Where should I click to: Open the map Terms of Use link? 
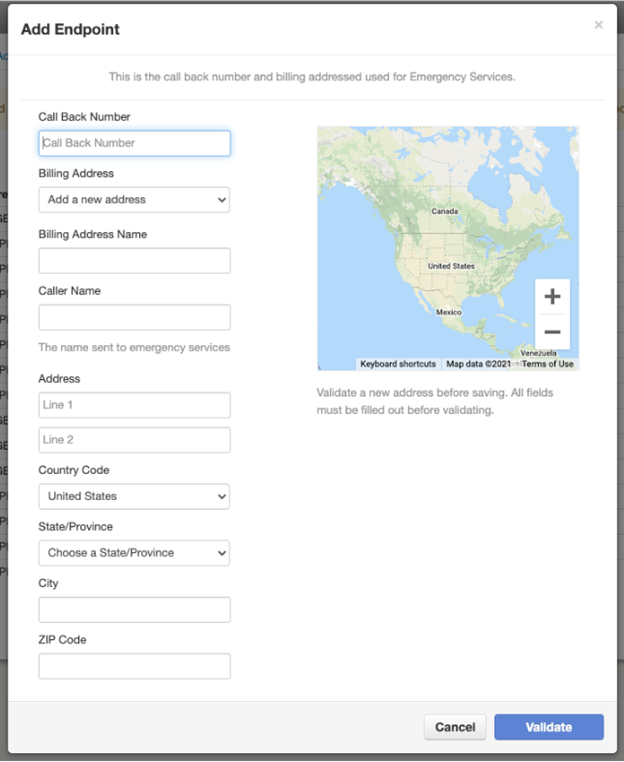(547, 364)
